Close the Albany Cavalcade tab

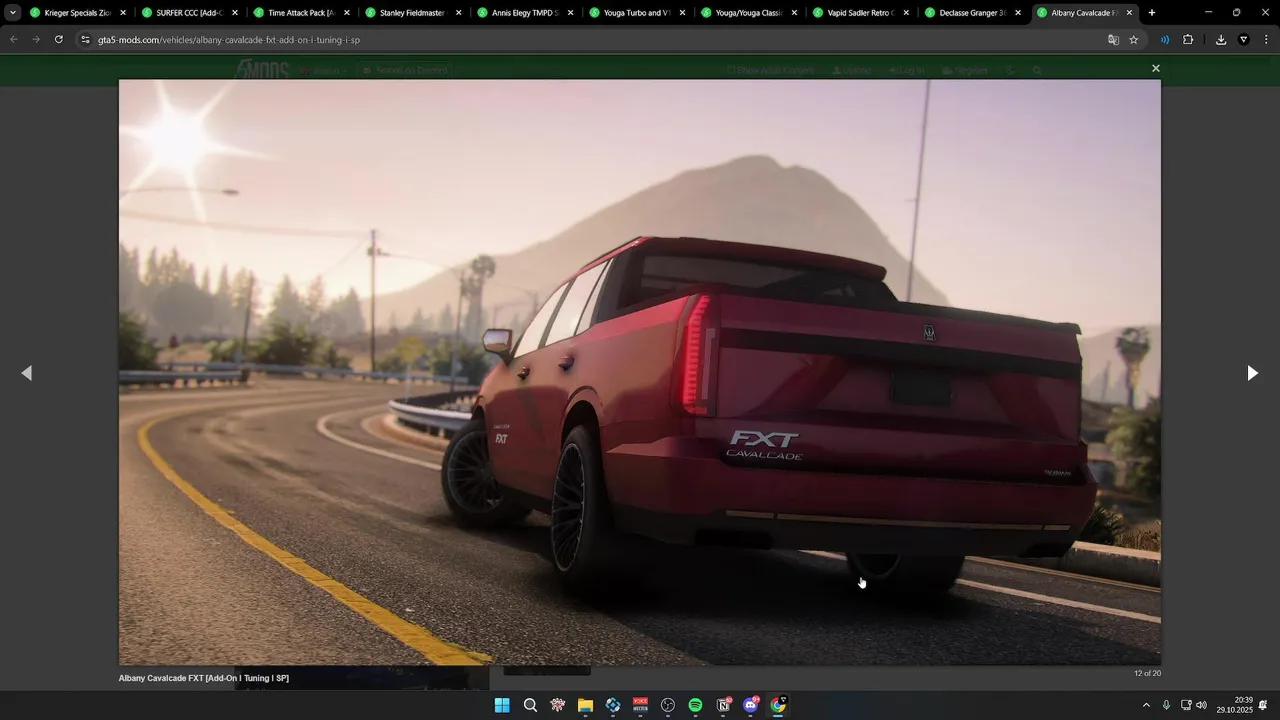(1130, 13)
